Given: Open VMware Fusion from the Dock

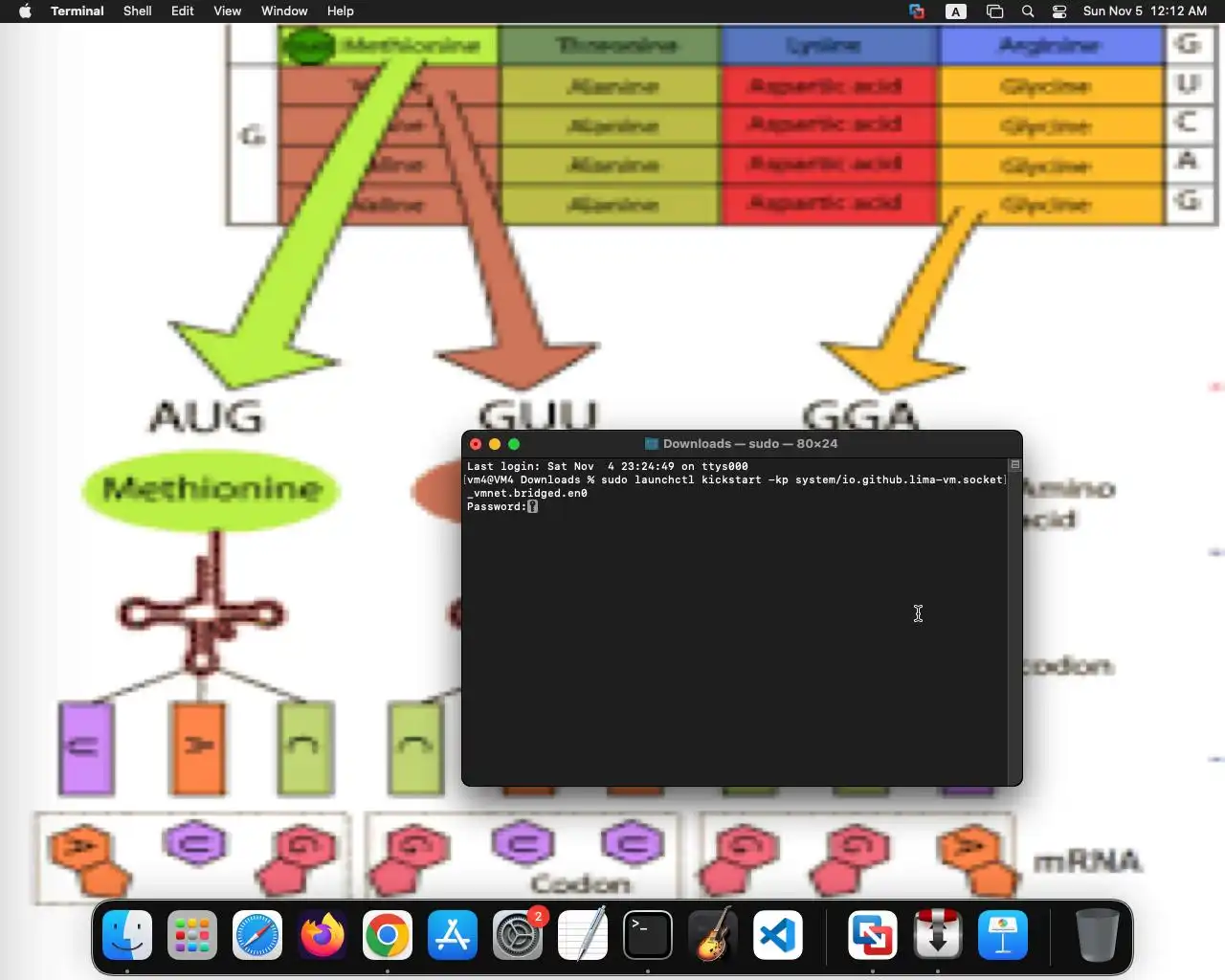Looking at the screenshot, I should (x=873, y=935).
